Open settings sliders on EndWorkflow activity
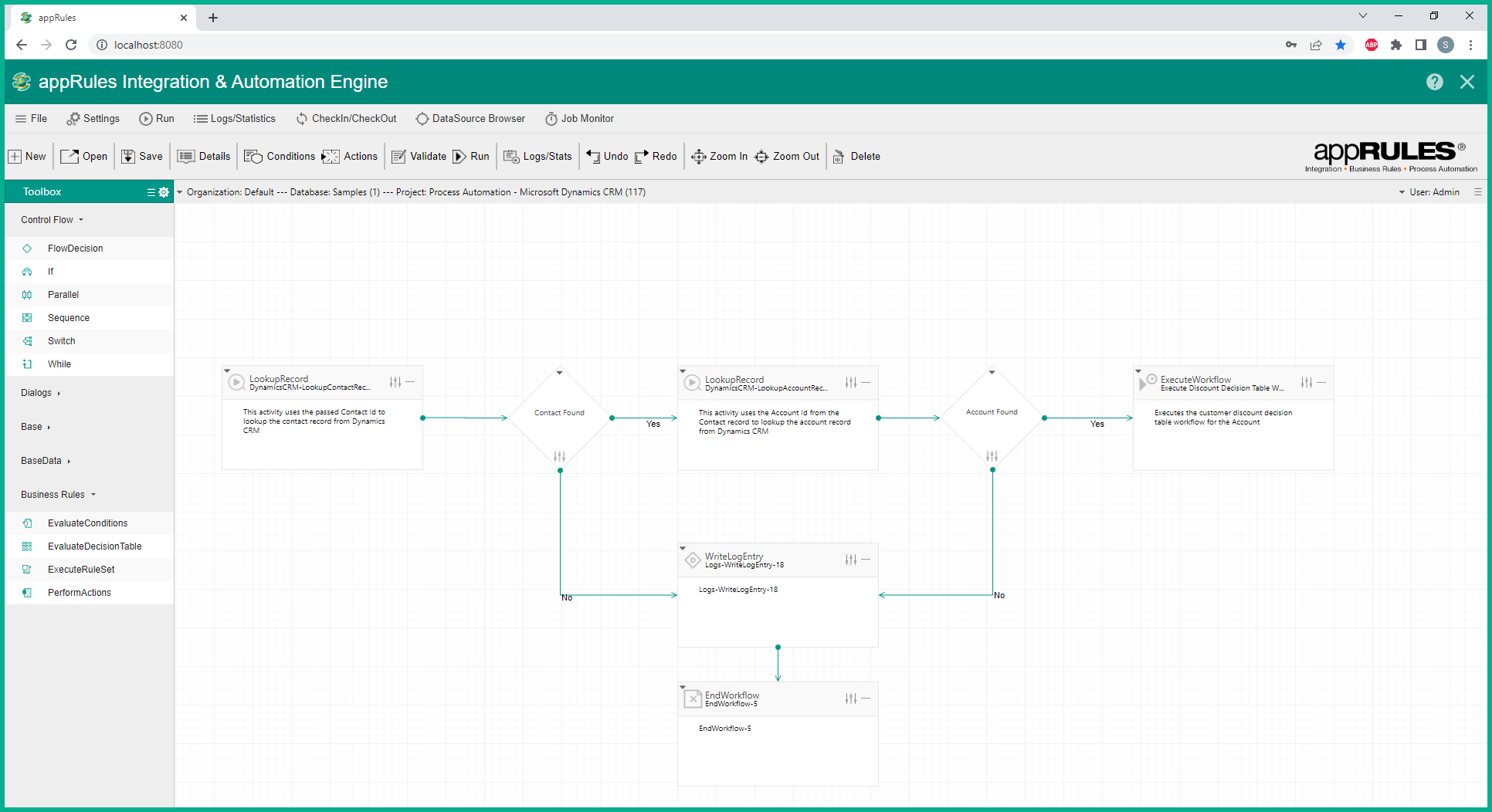Screen dimensions: 1492x812 [x=851, y=699]
